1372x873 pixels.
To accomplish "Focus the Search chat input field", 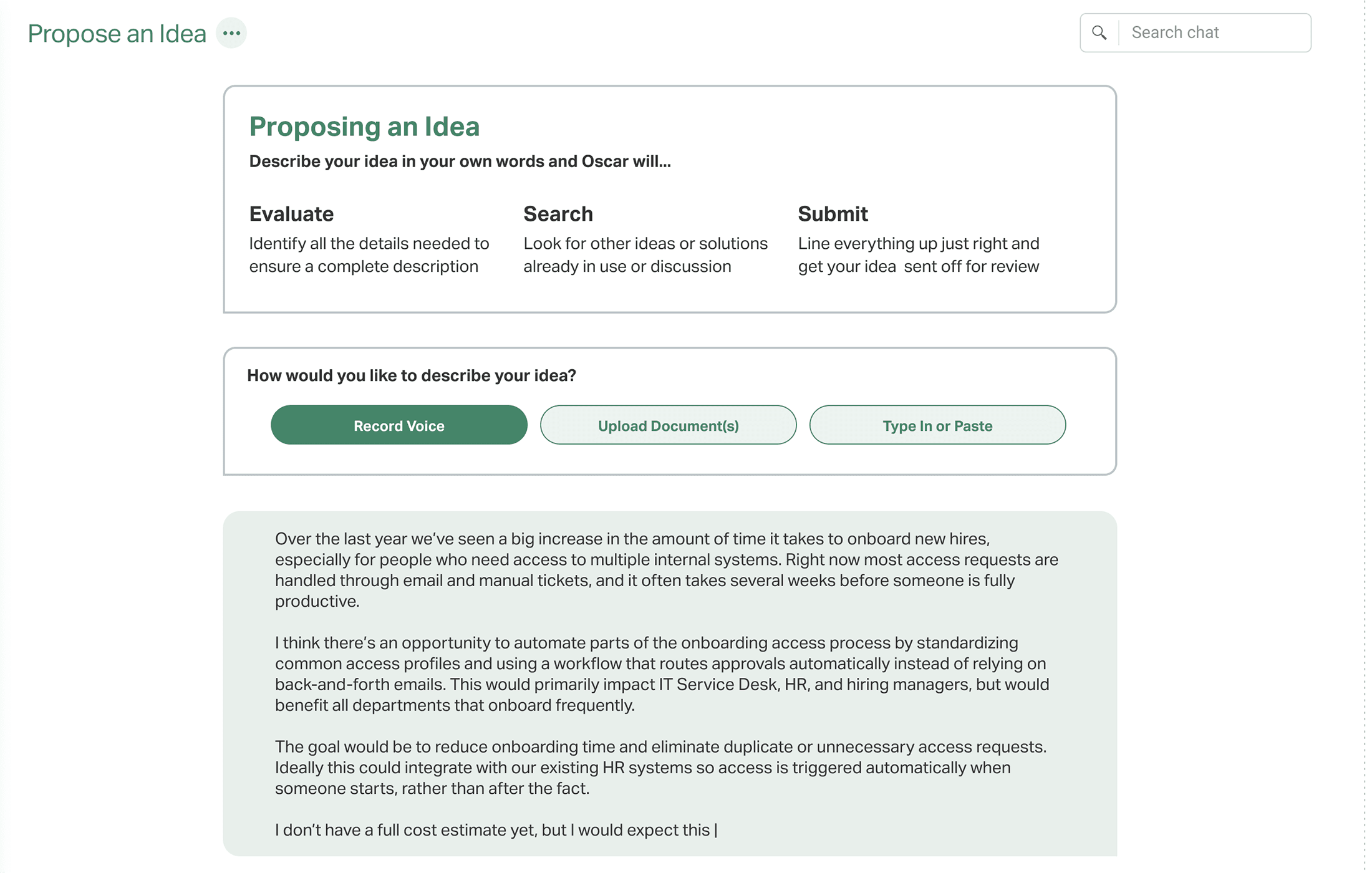I will coord(1213,32).
